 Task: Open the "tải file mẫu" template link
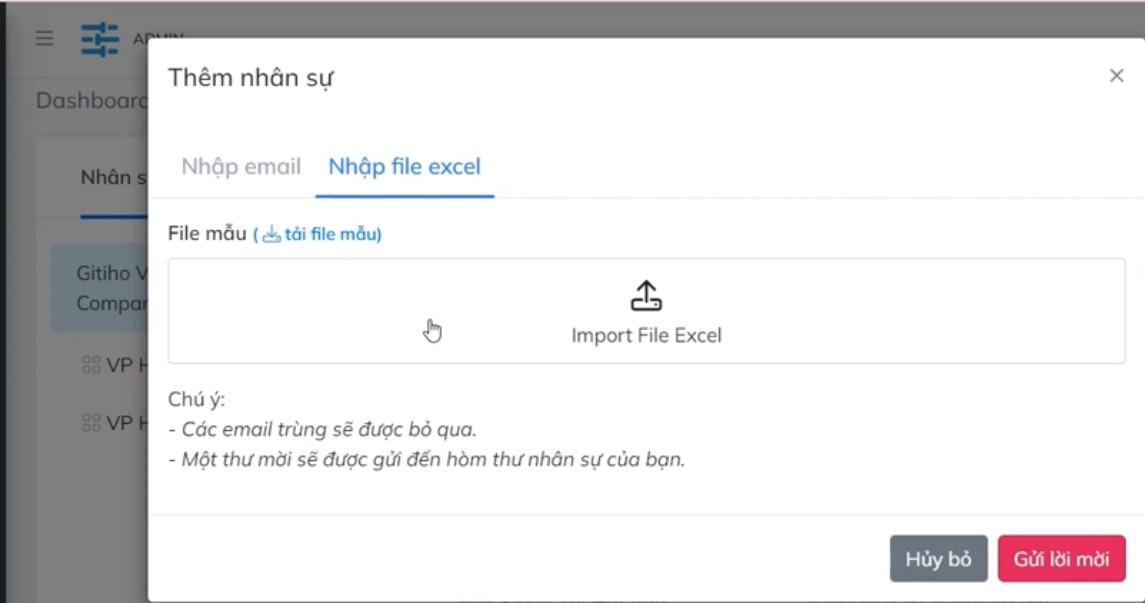click(331, 234)
